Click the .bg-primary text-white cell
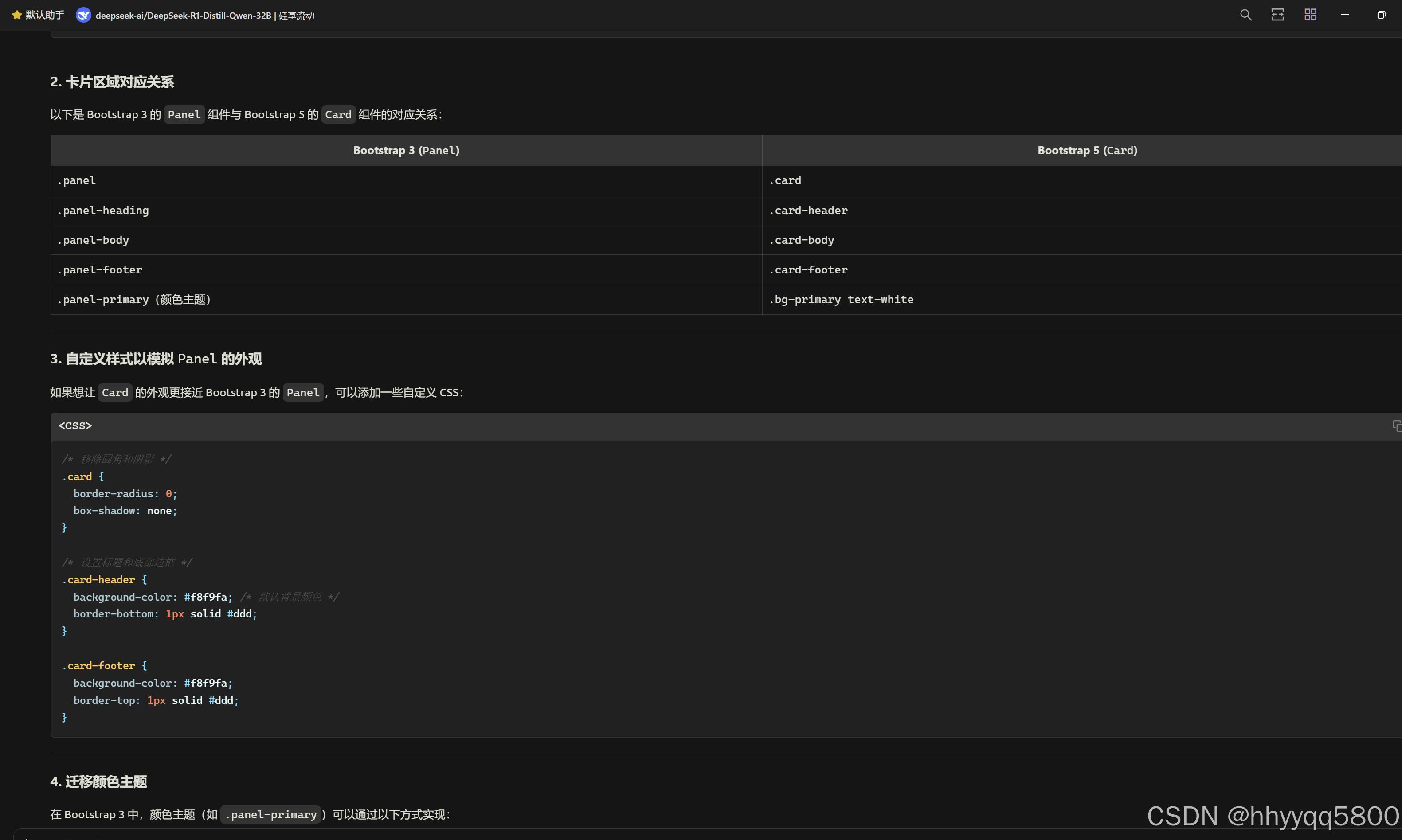This screenshot has width=1402, height=840. (x=841, y=300)
